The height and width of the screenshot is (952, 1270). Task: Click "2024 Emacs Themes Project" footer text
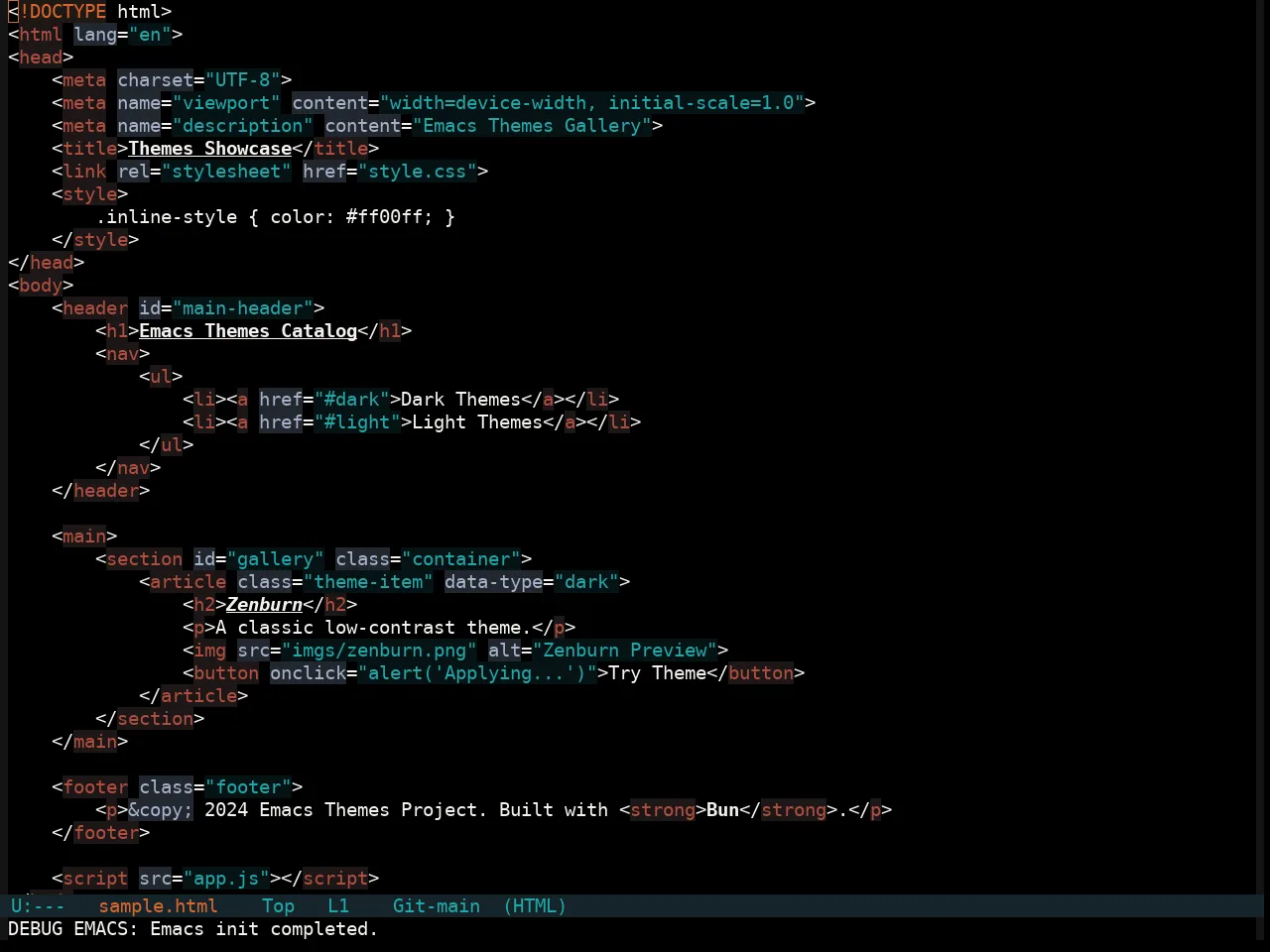coord(341,810)
